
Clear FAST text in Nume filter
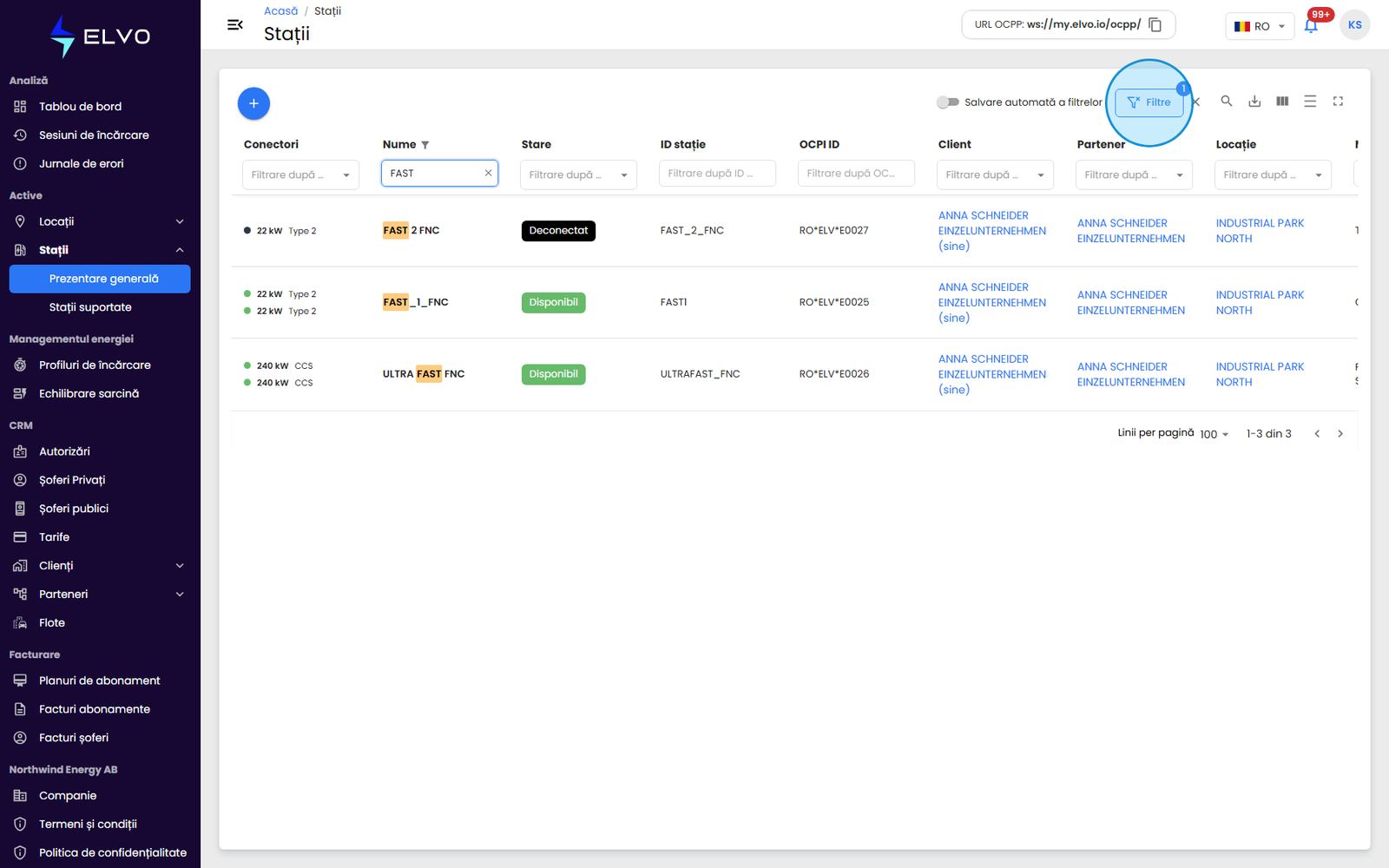click(488, 173)
